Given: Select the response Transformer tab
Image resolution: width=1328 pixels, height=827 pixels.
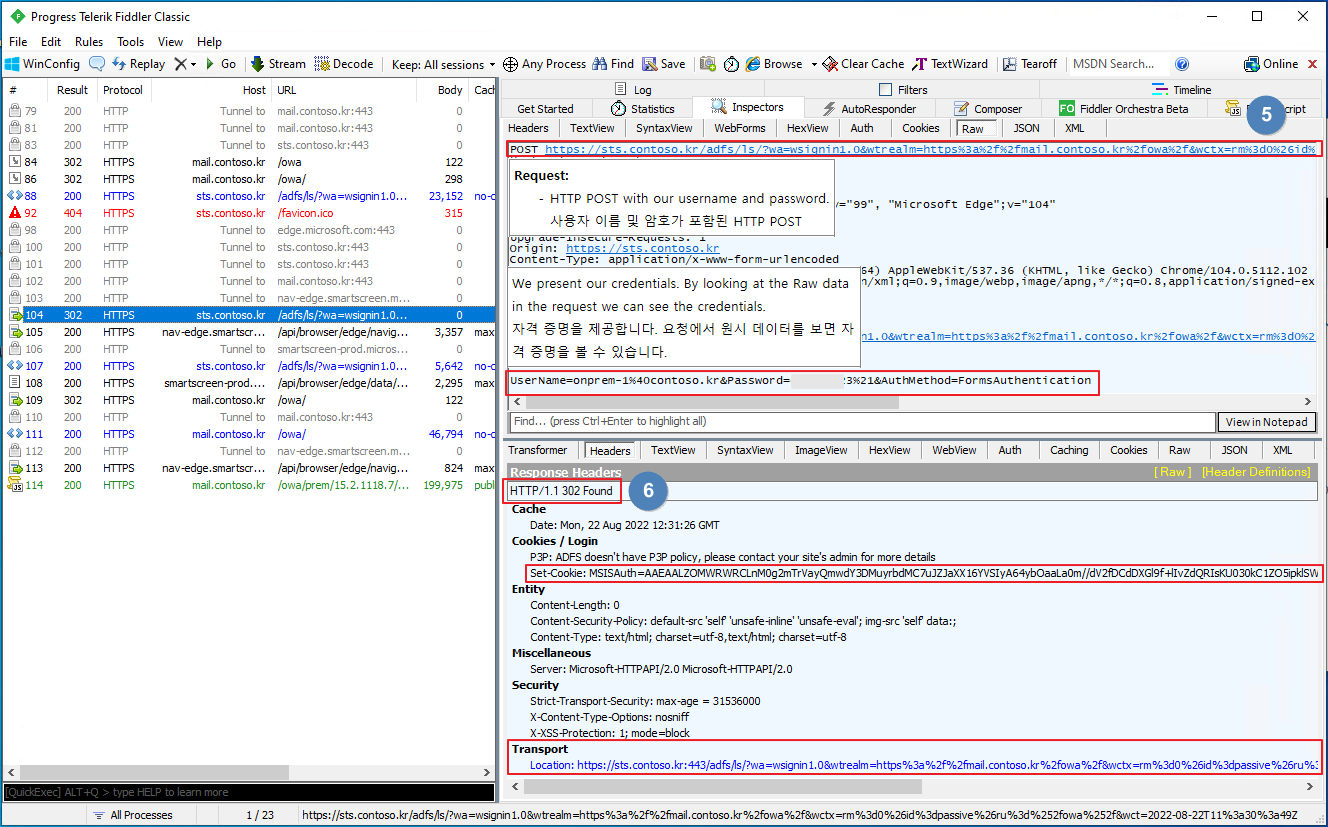Looking at the screenshot, I should (x=538, y=451).
